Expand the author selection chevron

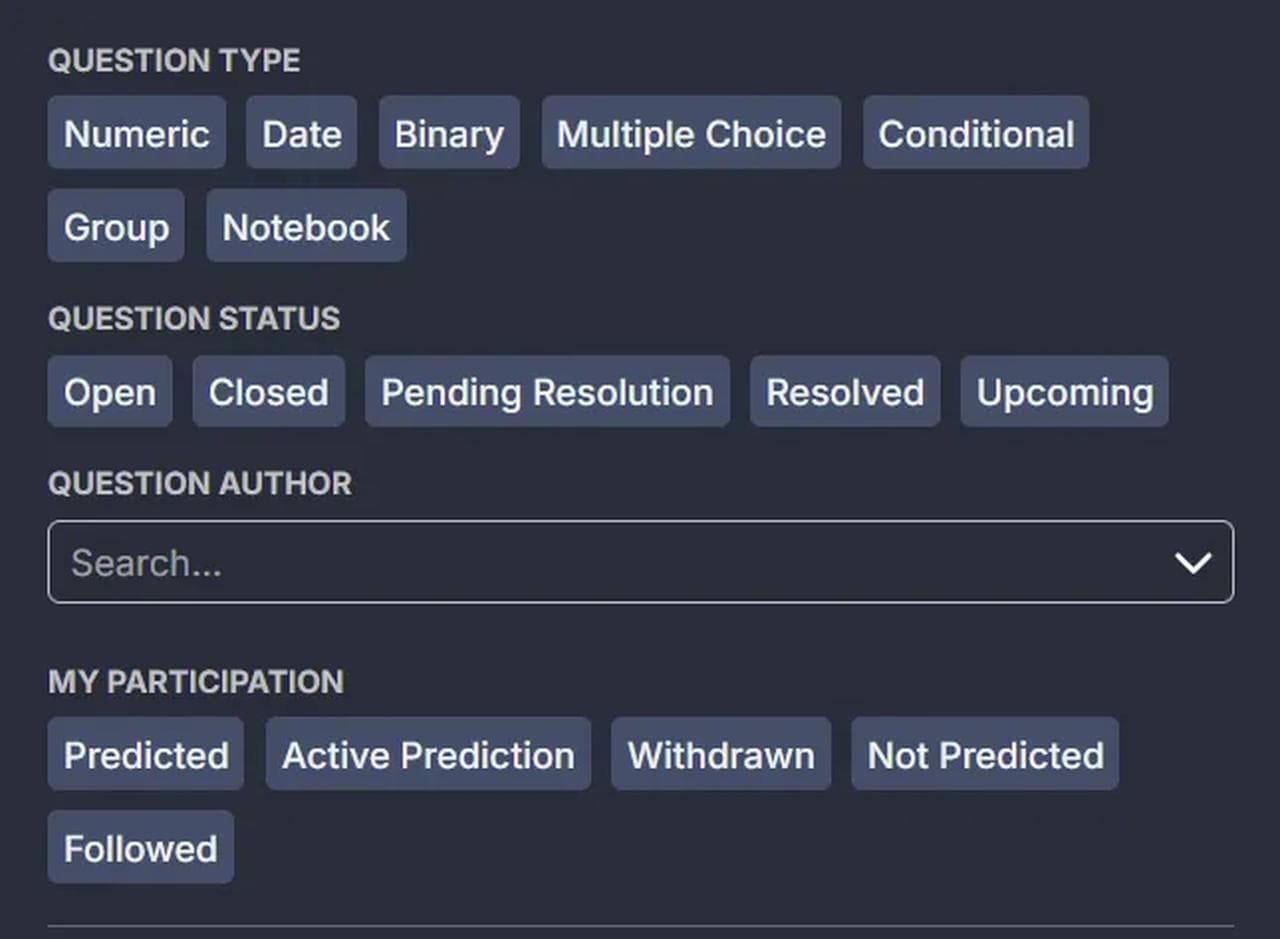[1196, 562]
